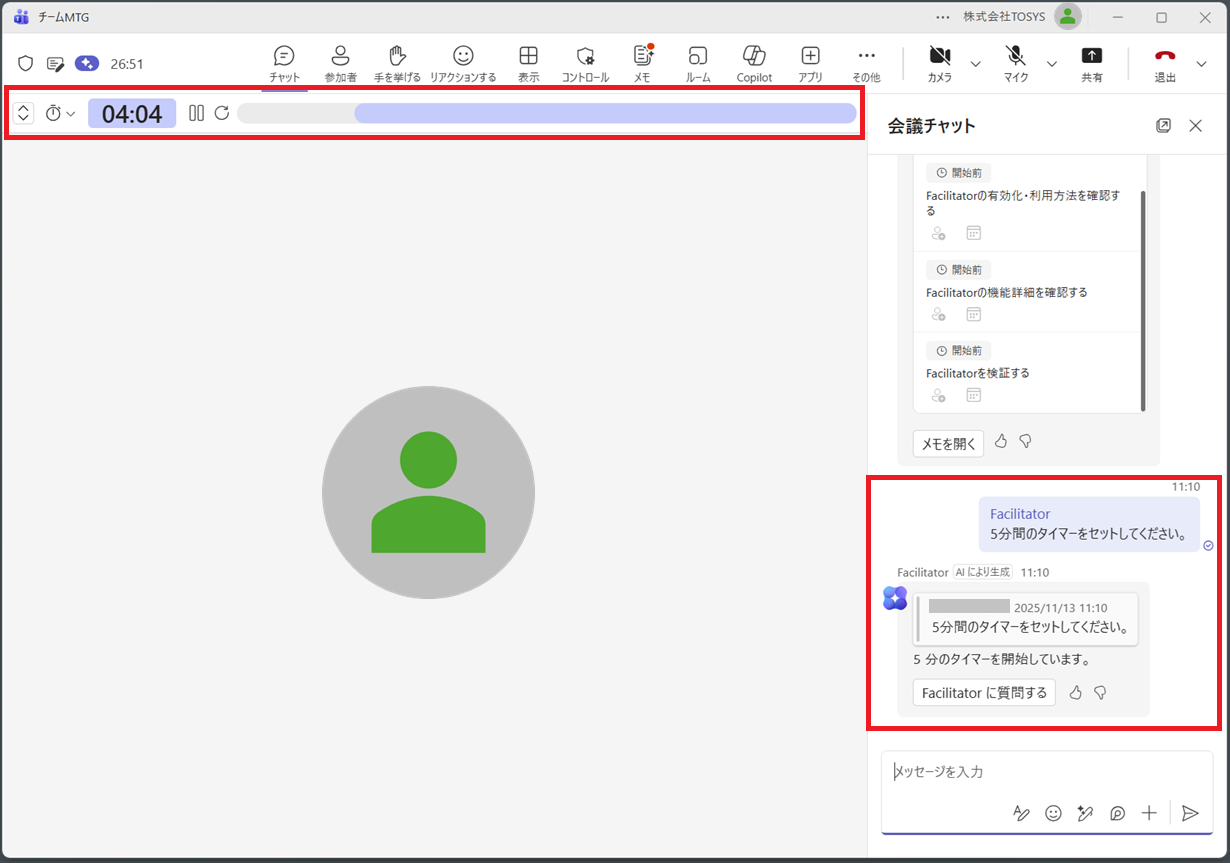1230x863 pixels.
Task: Open breakout rooms via ルーム
Action: tap(698, 63)
